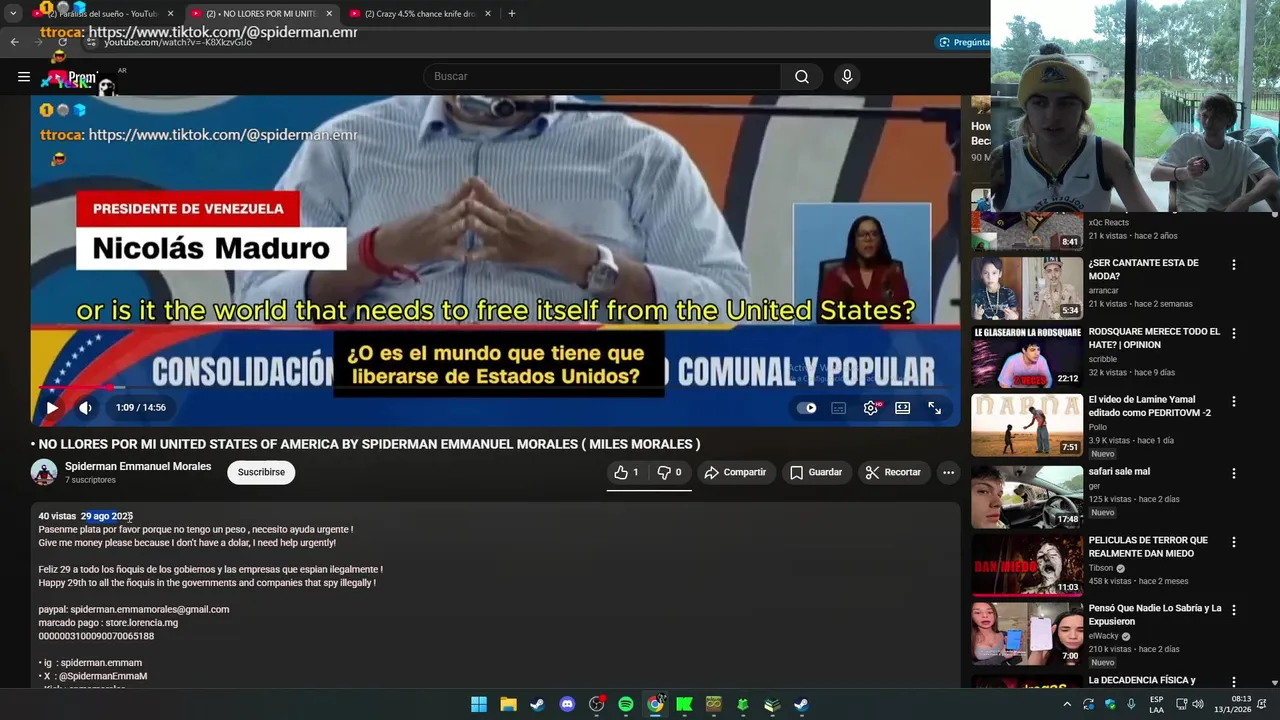
Task: Switch to theater mode view
Action: click(903, 408)
